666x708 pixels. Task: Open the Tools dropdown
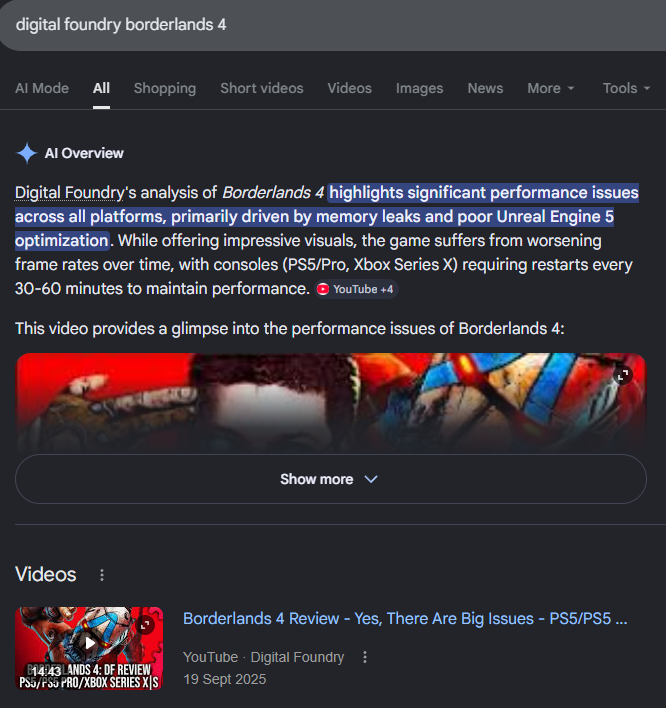click(626, 88)
